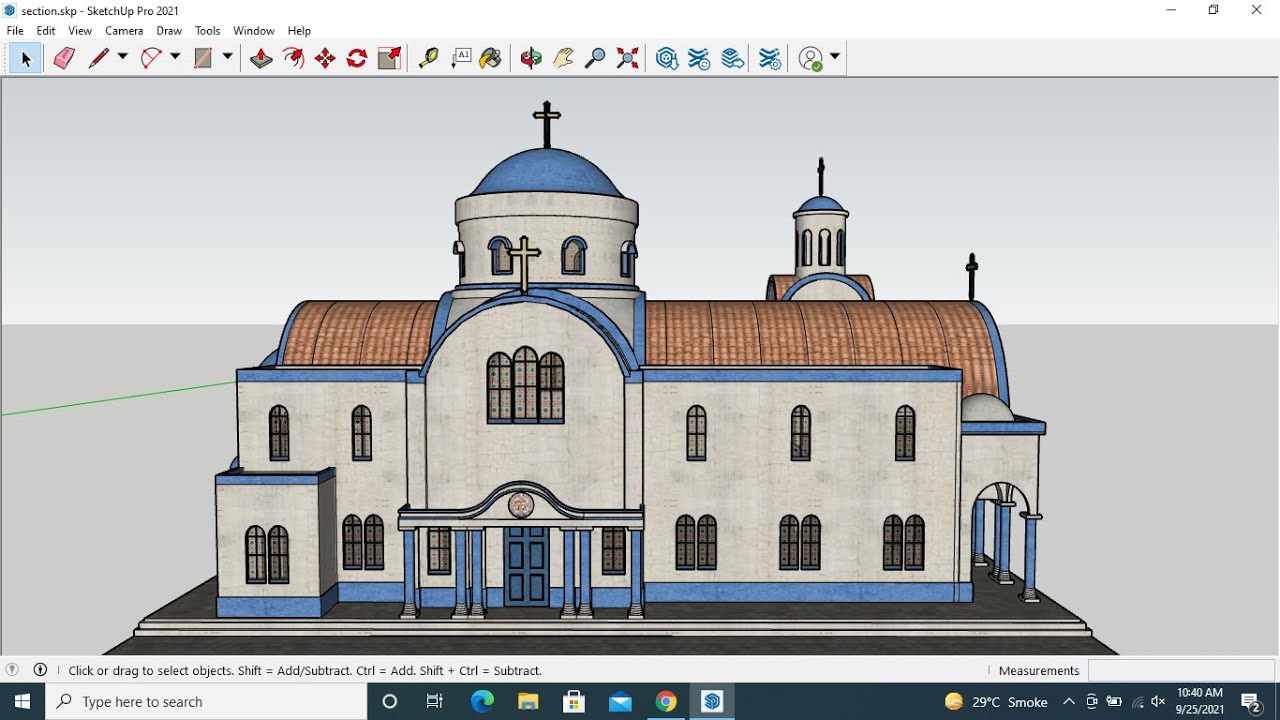This screenshot has width=1280, height=720.
Task: Select the Eraser tool
Action: tap(64, 58)
